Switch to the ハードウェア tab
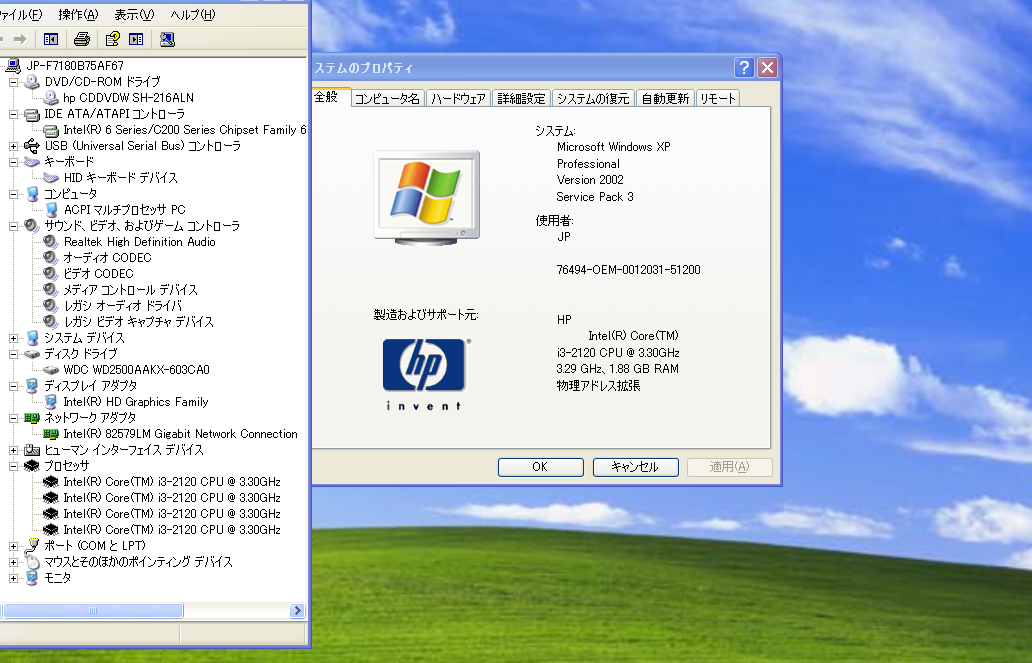The image size is (1032, 663). coord(458,98)
